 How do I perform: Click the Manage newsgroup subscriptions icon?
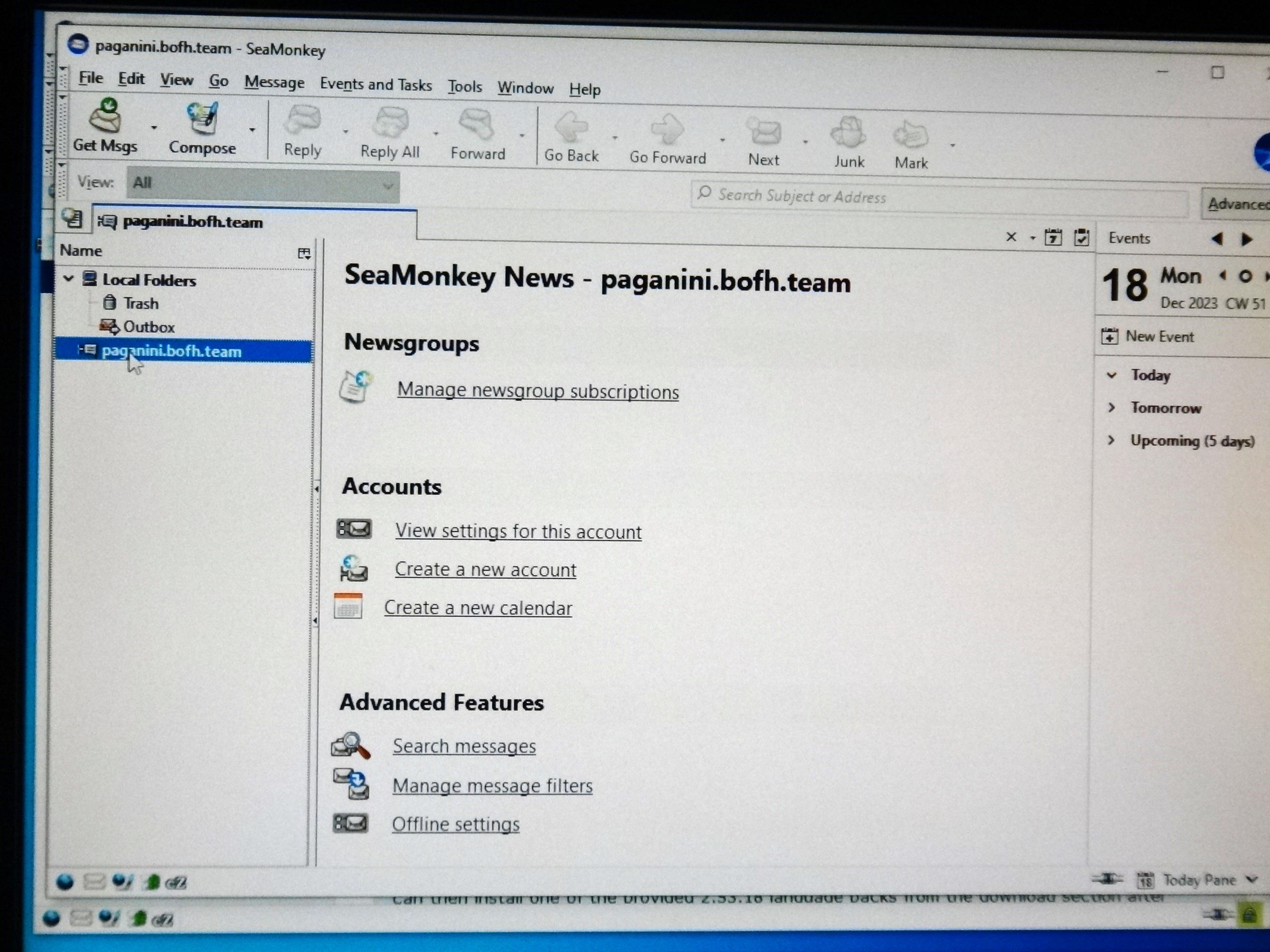356,386
